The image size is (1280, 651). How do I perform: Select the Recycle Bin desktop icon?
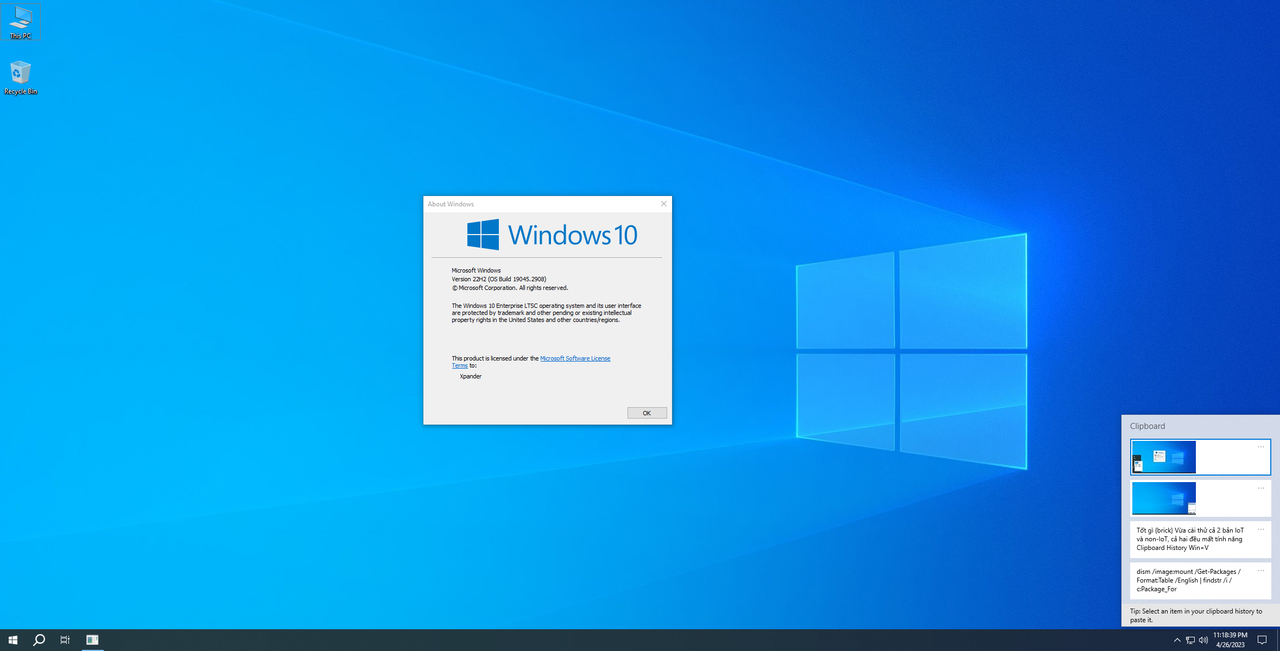click(x=20, y=78)
